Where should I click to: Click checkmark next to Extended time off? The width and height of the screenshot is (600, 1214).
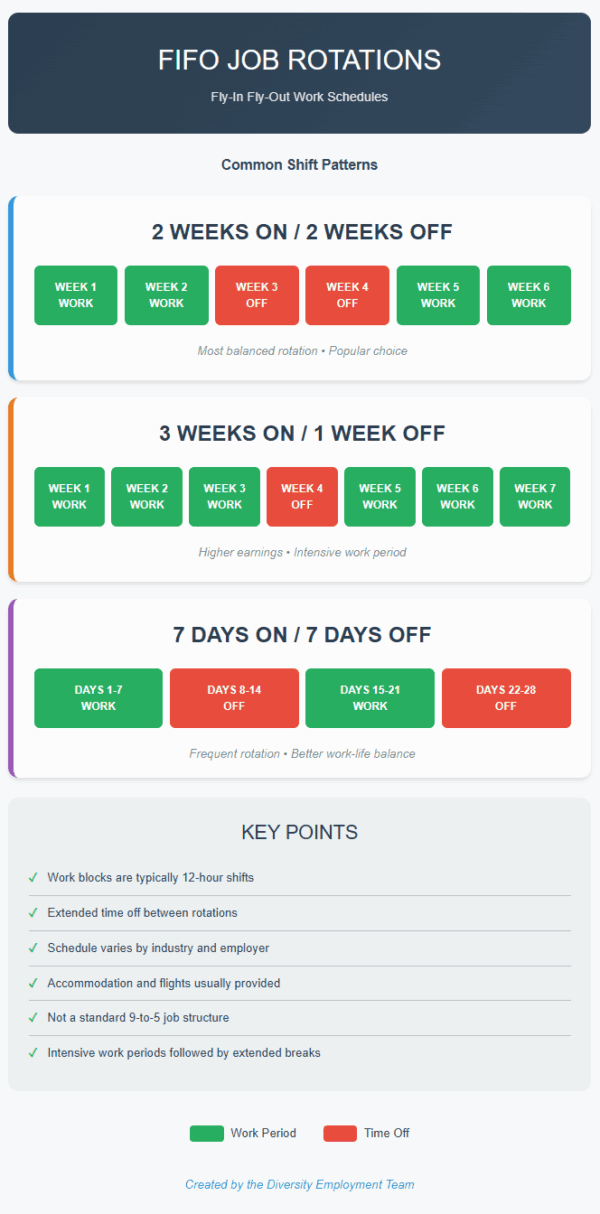tap(34, 913)
